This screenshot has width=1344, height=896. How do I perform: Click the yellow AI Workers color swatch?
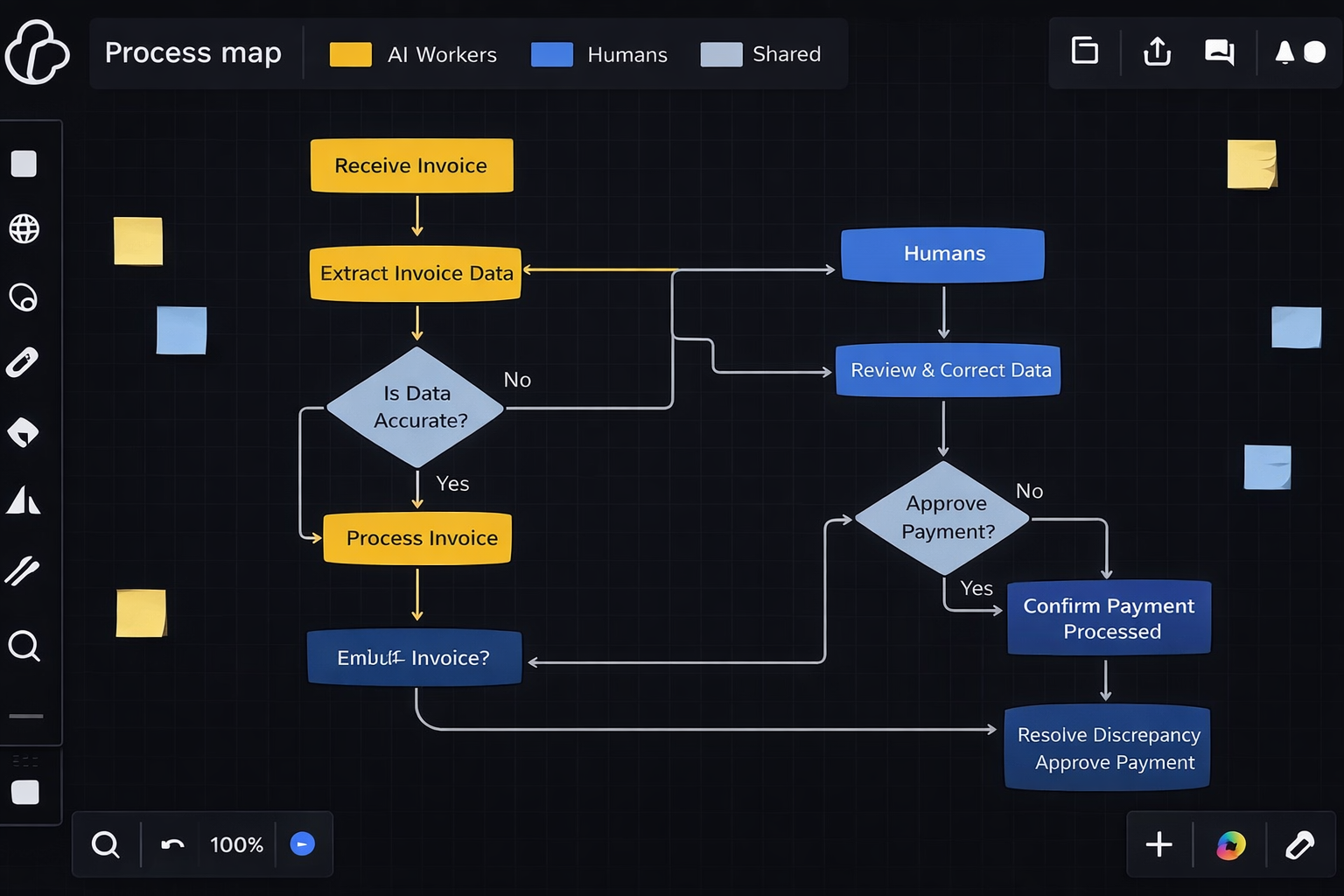351,54
